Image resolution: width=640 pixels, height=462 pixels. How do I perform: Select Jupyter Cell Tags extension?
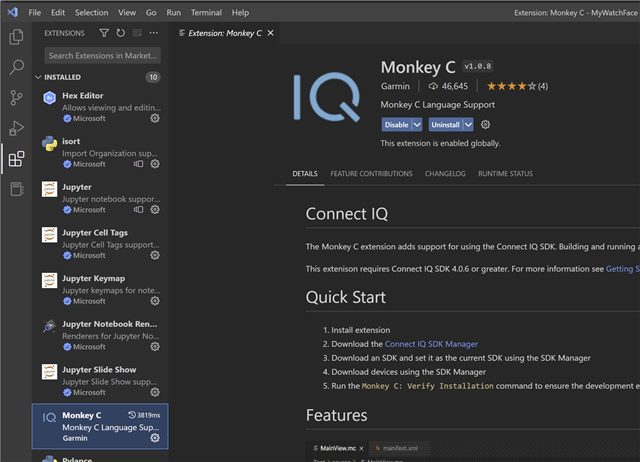click(100, 244)
